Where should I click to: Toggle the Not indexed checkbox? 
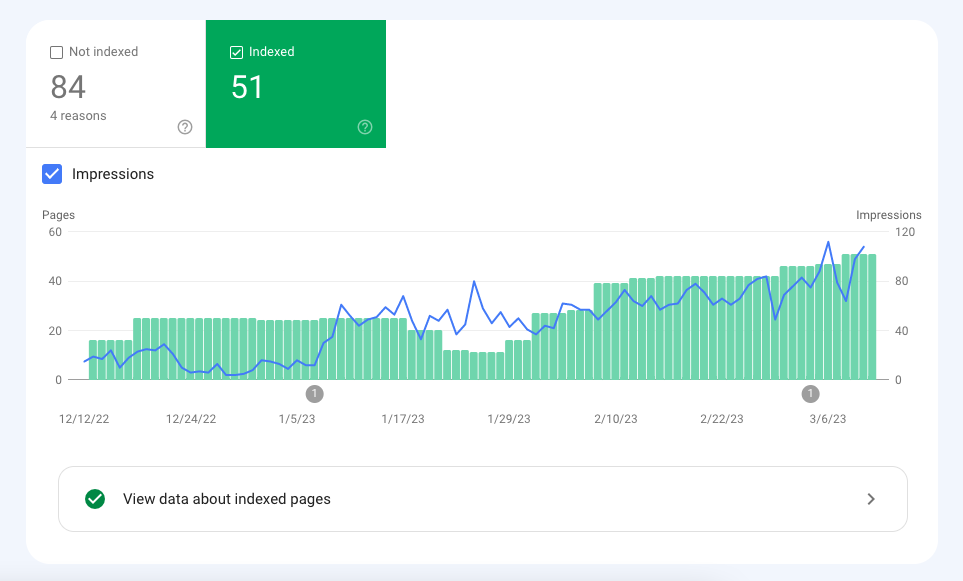coord(57,52)
